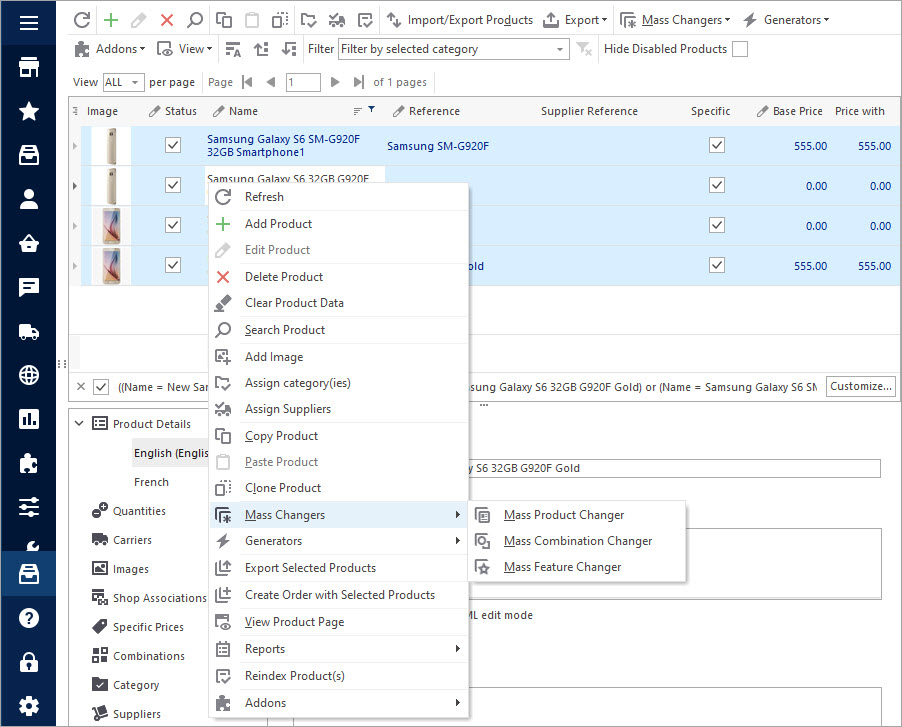Toggle Specific checkbox in the fourth product row
Viewport: 902px width, 727px height.
(x=717, y=265)
